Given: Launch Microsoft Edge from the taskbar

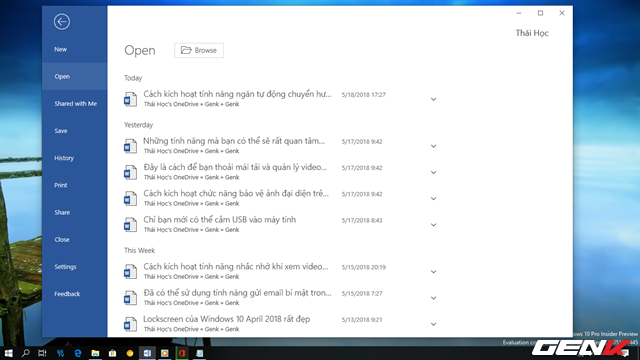Looking at the screenshot, I should click(78, 353).
